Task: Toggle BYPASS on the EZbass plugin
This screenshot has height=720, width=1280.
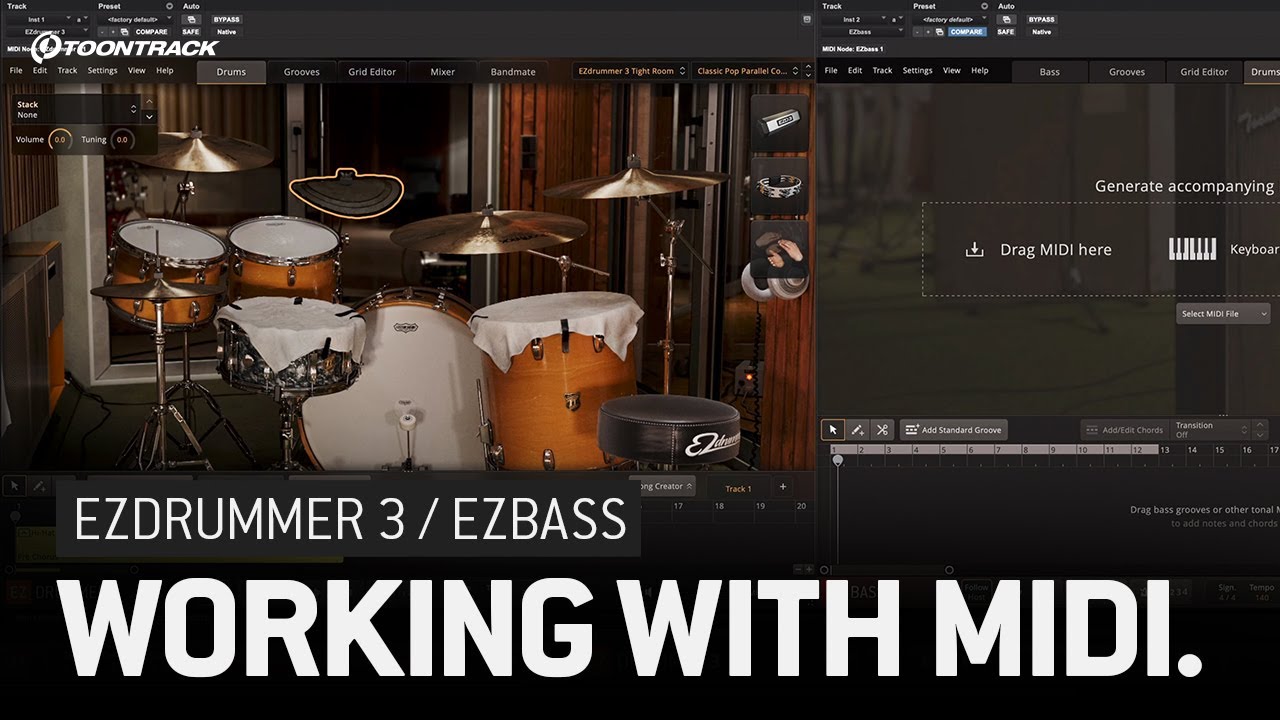Action: [1042, 19]
